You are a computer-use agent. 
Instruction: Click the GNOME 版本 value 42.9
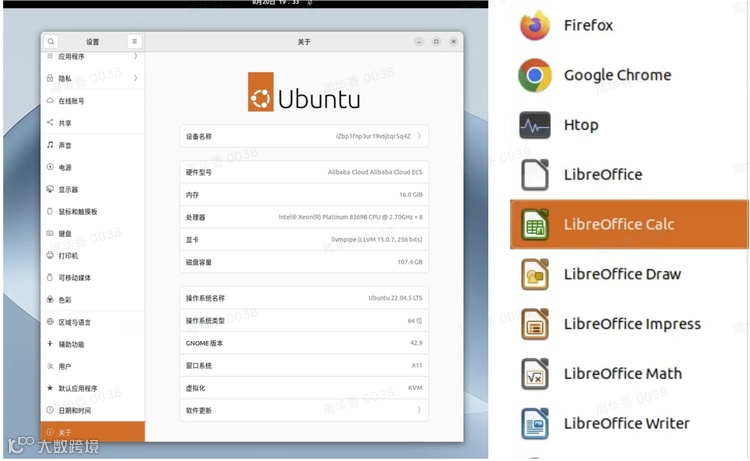click(x=416, y=343)
